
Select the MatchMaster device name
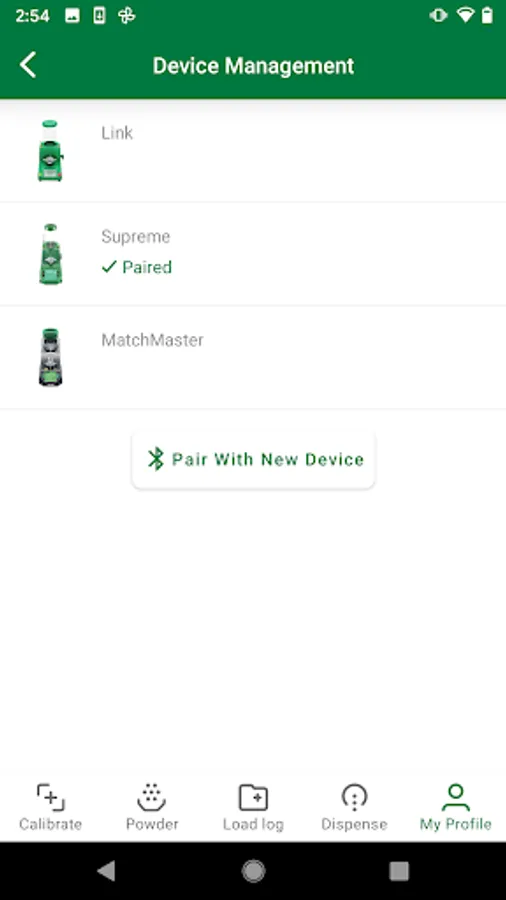(153, 340)
